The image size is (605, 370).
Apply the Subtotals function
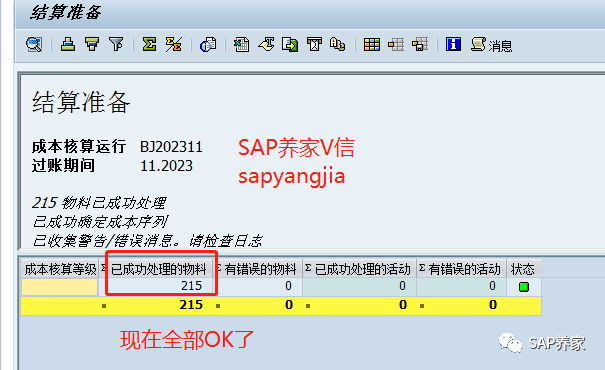coord(174,44)
